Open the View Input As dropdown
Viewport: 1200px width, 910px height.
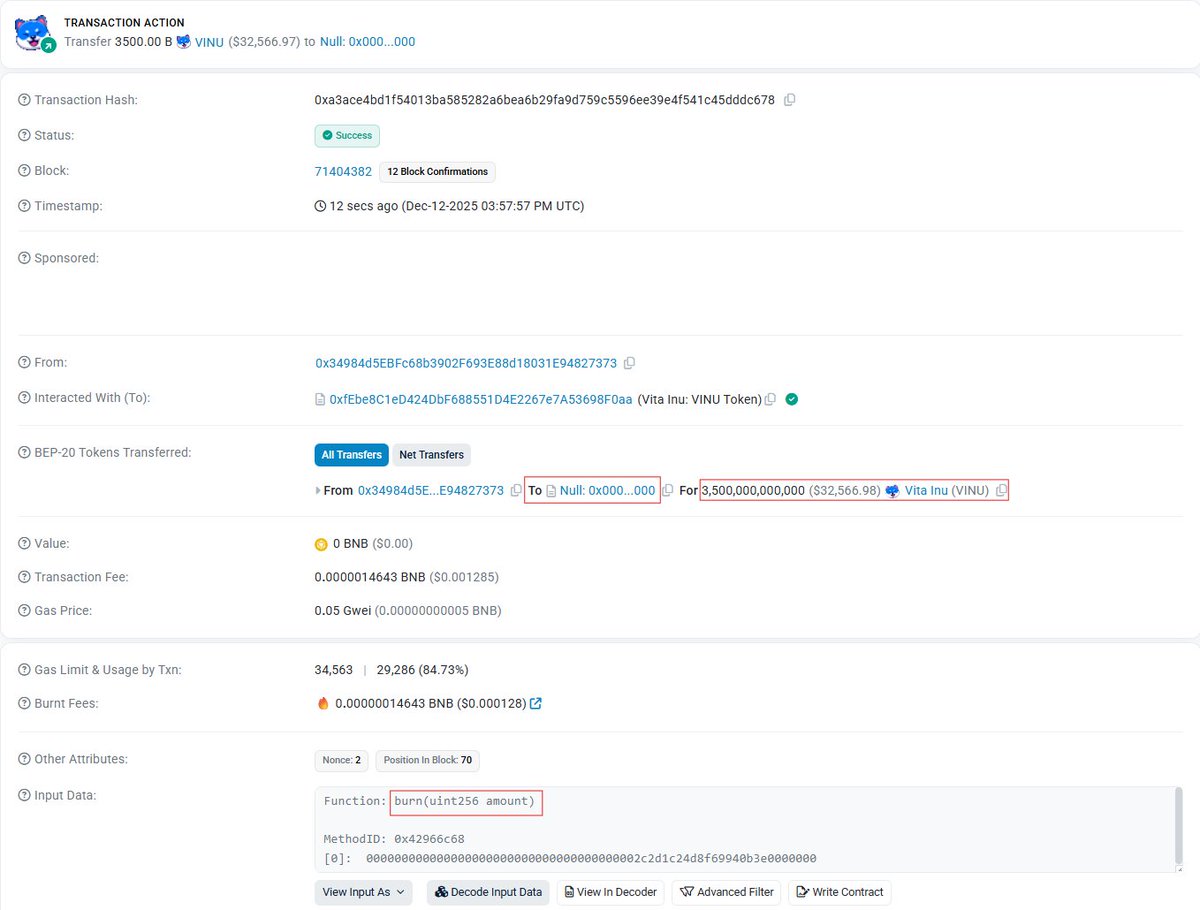click(363, 892)
